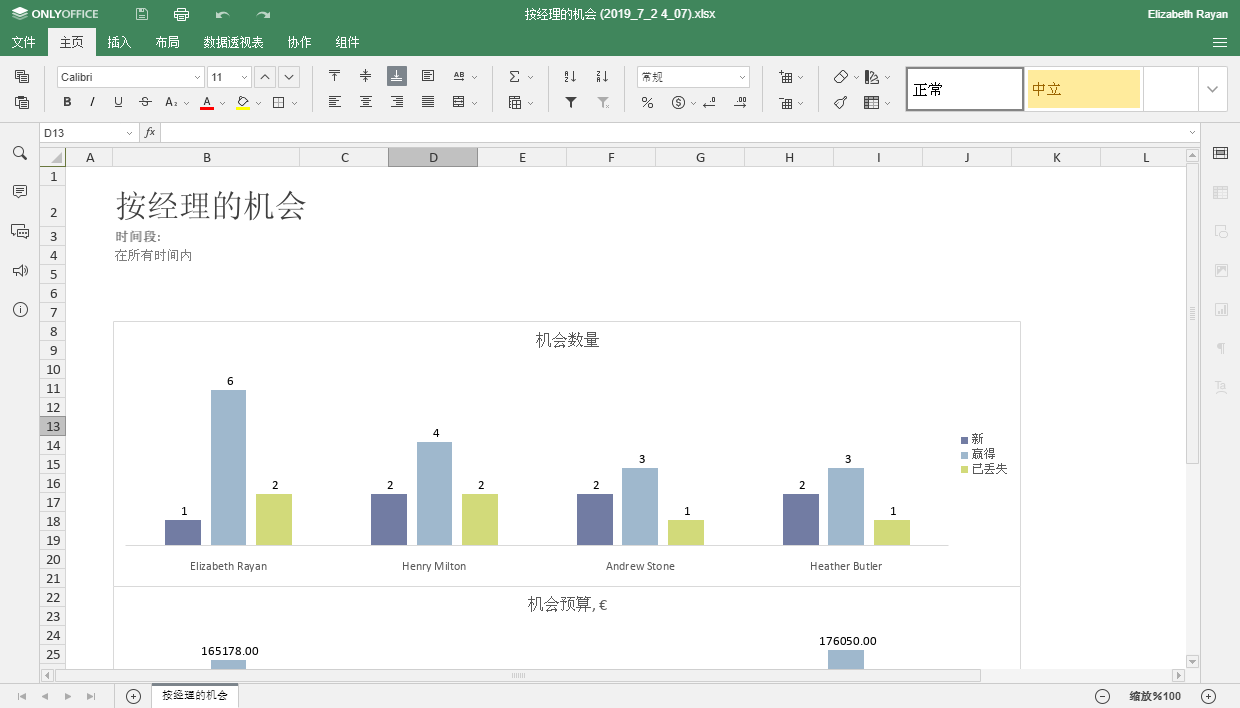Switch to the 插入 tab
Screen dimensions: 1240x708
point(119,42)
